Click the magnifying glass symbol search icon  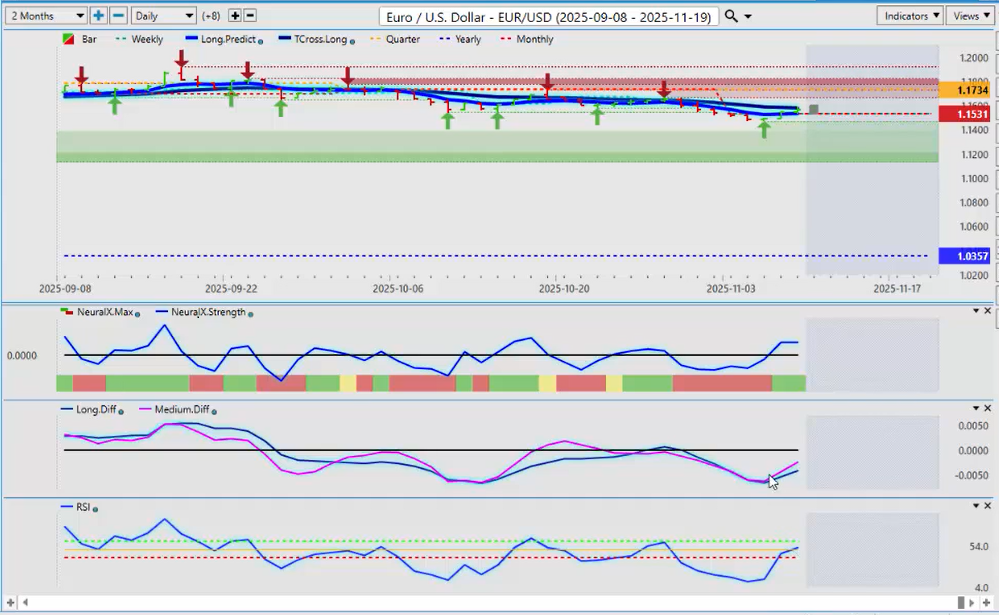731,16
